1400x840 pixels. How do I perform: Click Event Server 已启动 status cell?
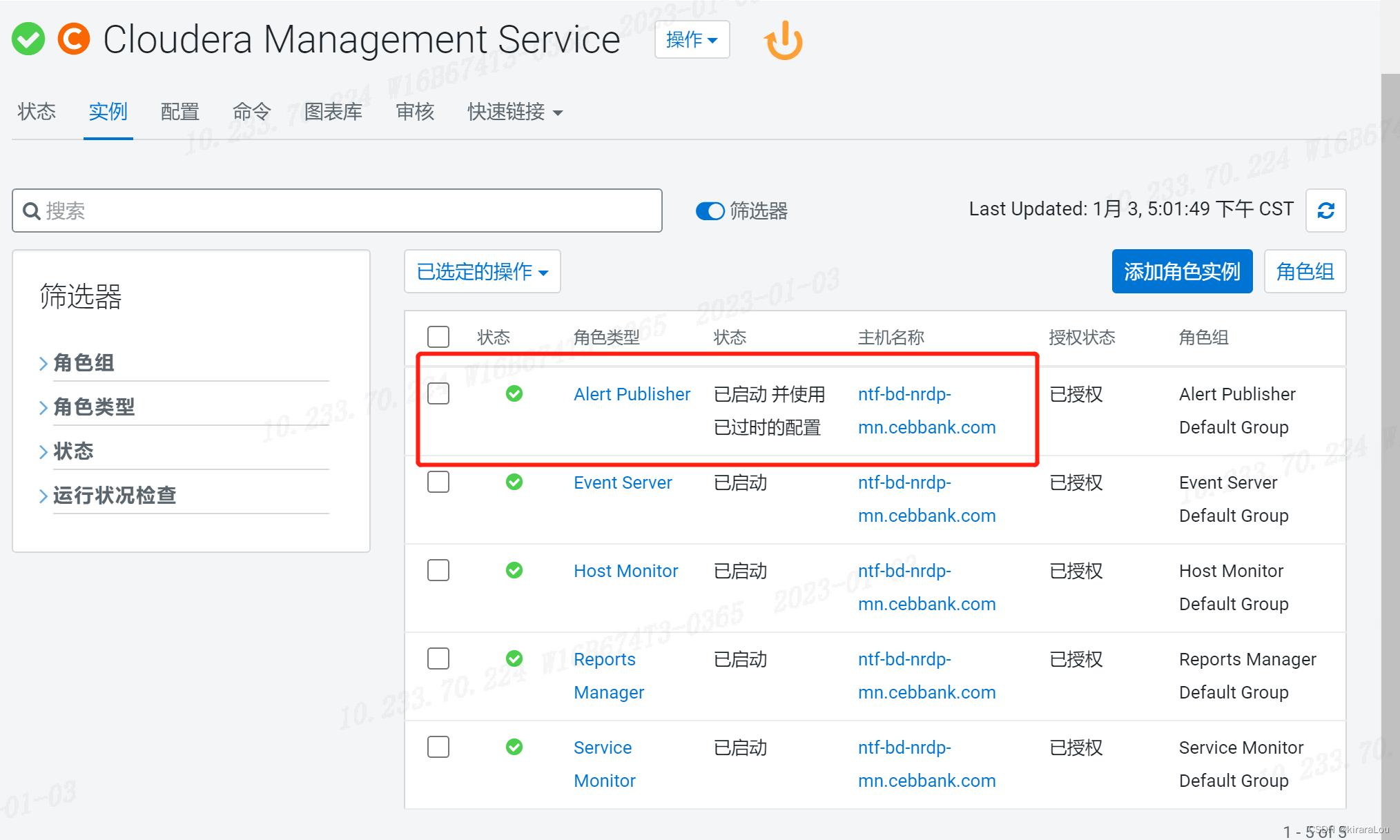[740, 482]
